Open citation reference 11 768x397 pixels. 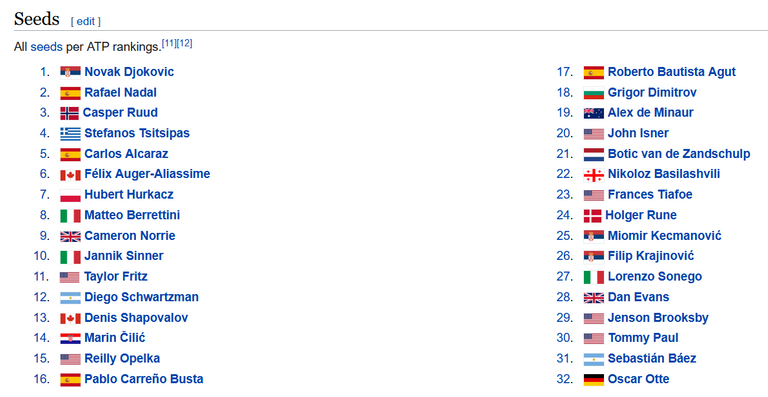pos(169,43)
